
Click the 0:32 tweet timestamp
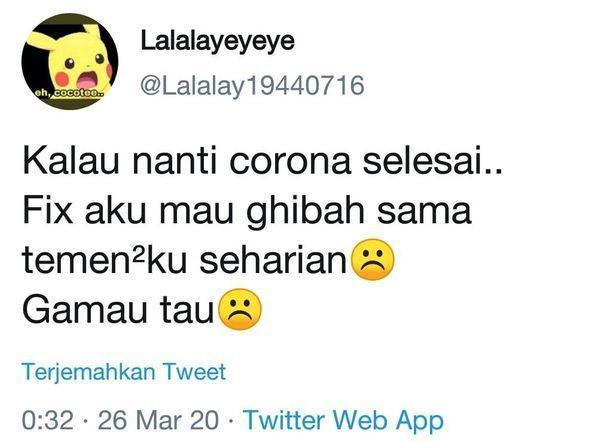(47, 420)
